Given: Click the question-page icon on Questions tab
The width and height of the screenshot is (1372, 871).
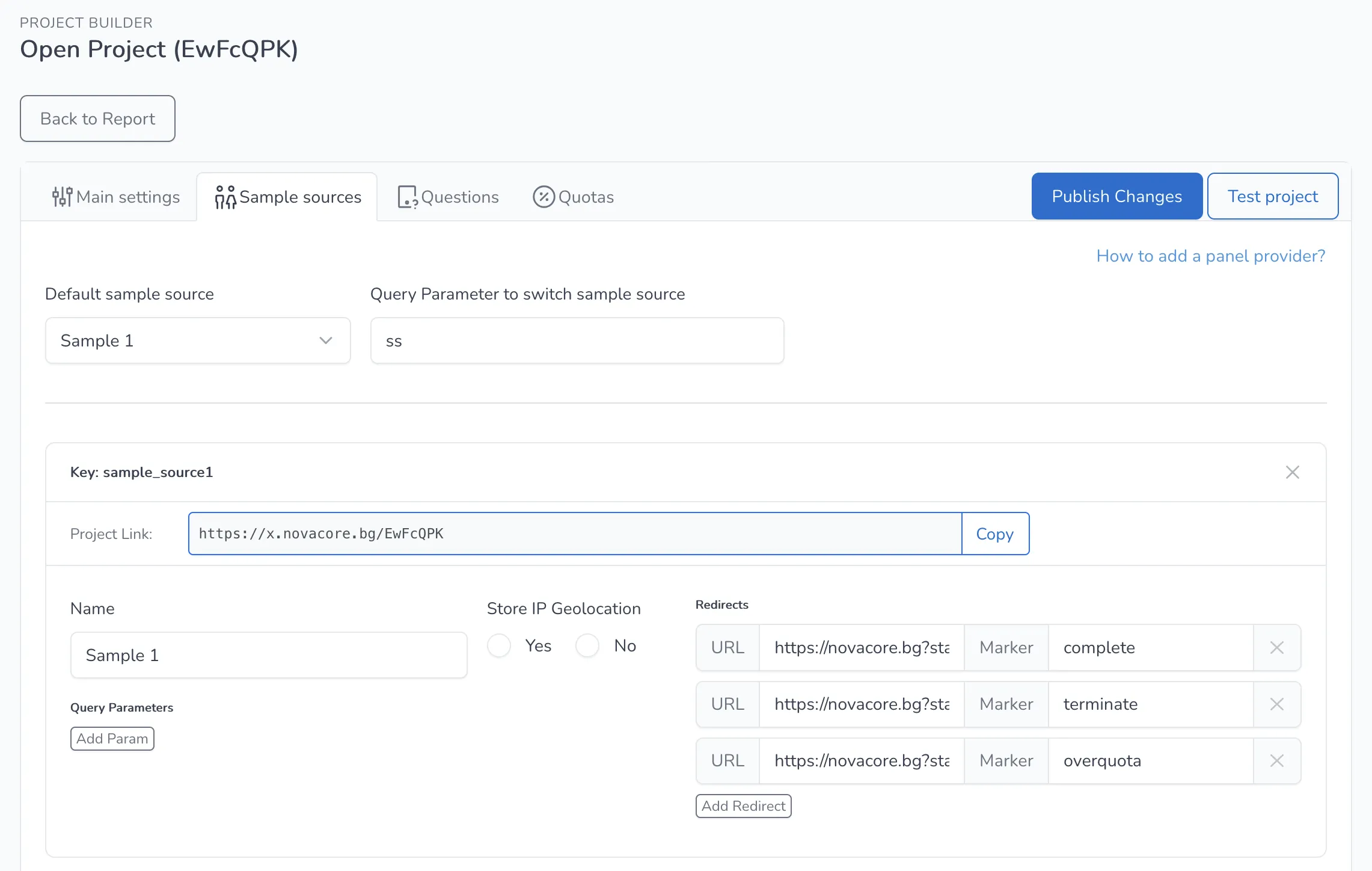Looking at the screenshot, I should pos(408,197).
